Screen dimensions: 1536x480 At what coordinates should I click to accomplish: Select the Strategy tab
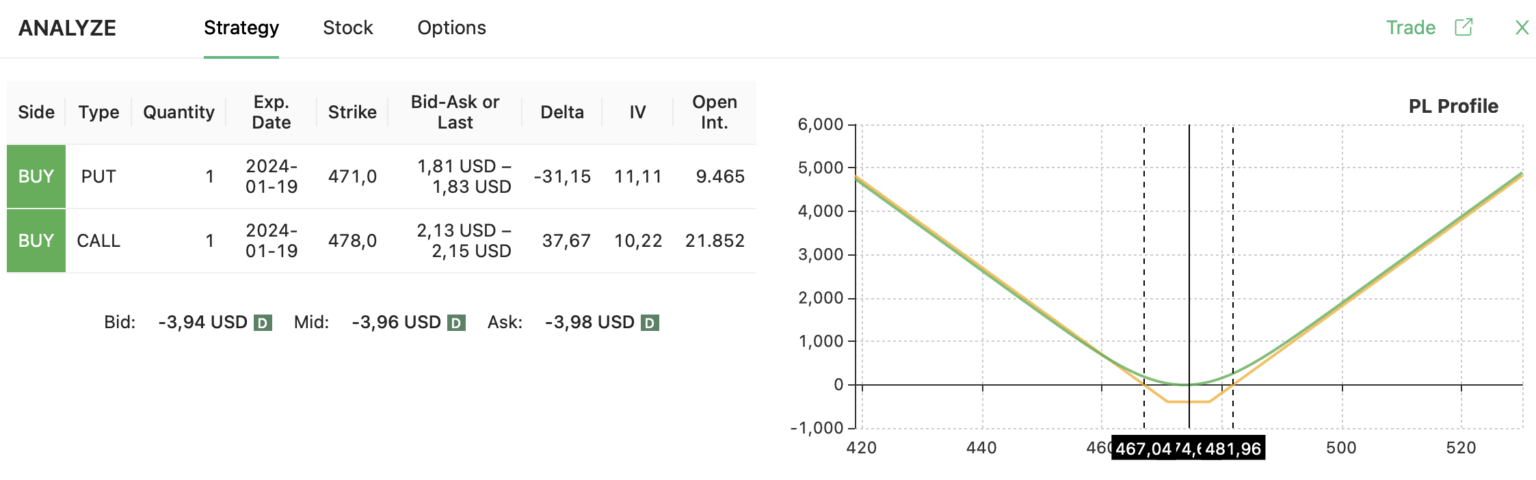(241, 28)
